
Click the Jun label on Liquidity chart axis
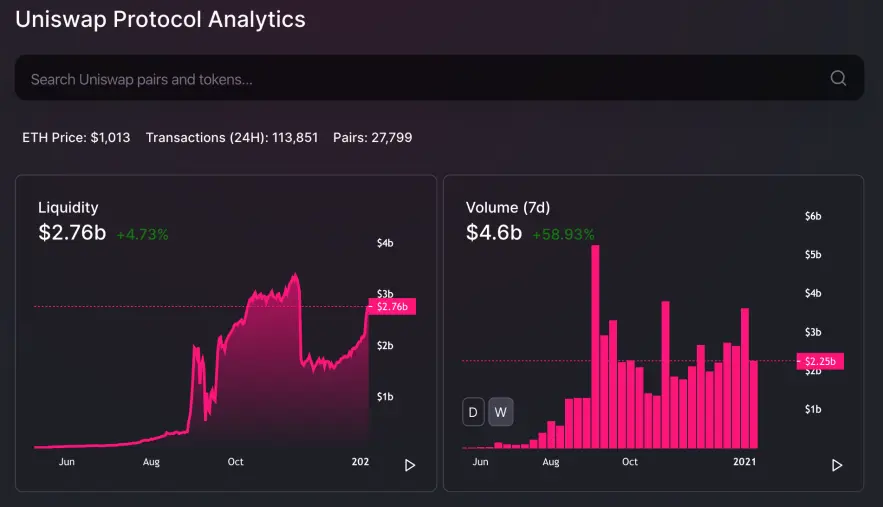(x=66, y=461)
